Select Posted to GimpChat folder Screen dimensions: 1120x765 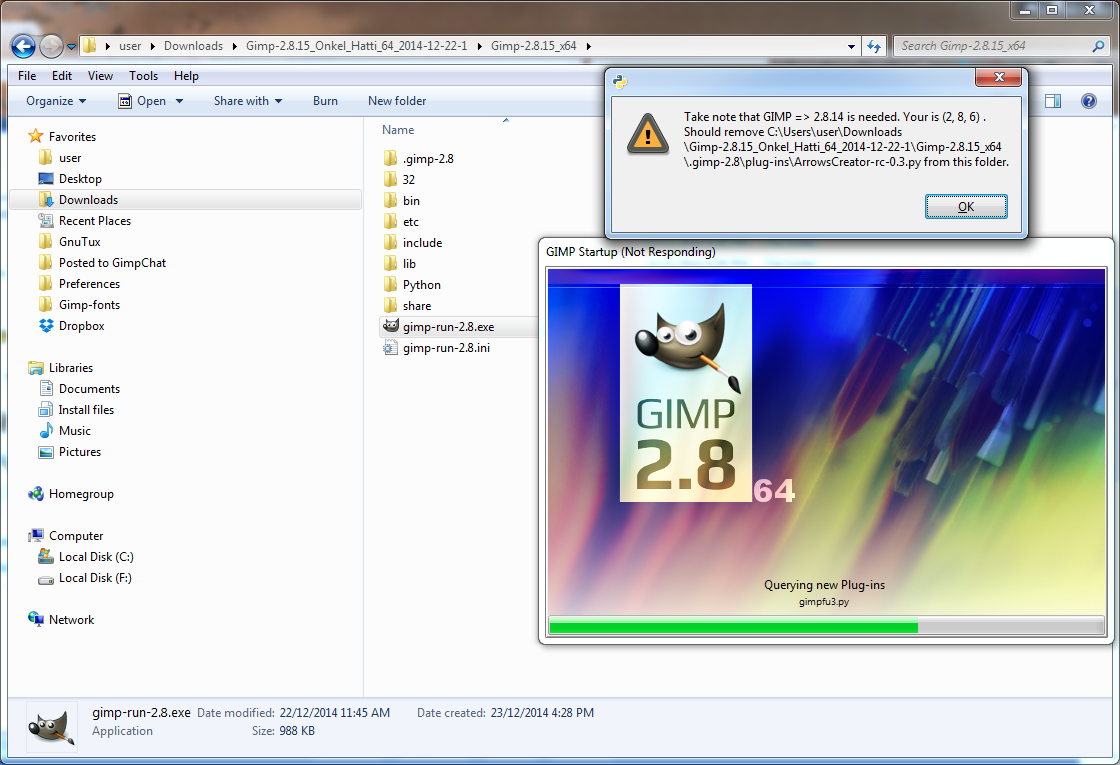[112, 263]
